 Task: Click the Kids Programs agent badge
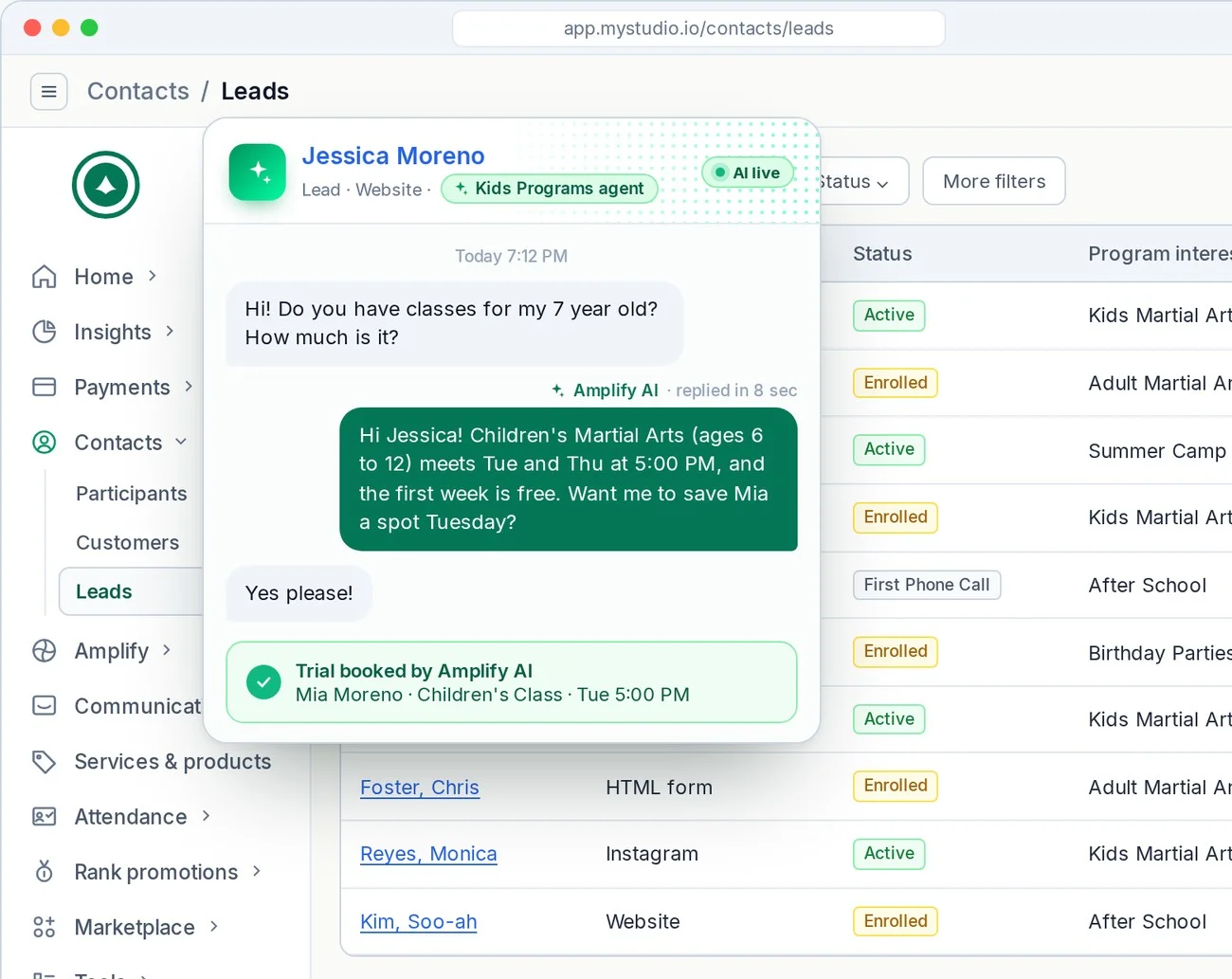click(550, 189)
